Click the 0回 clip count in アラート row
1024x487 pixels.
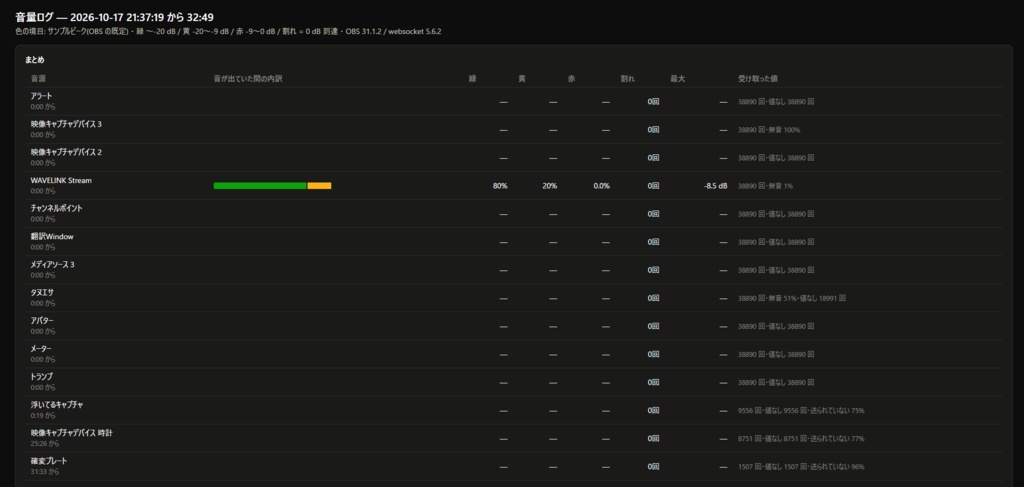click(x=653, y=102)
